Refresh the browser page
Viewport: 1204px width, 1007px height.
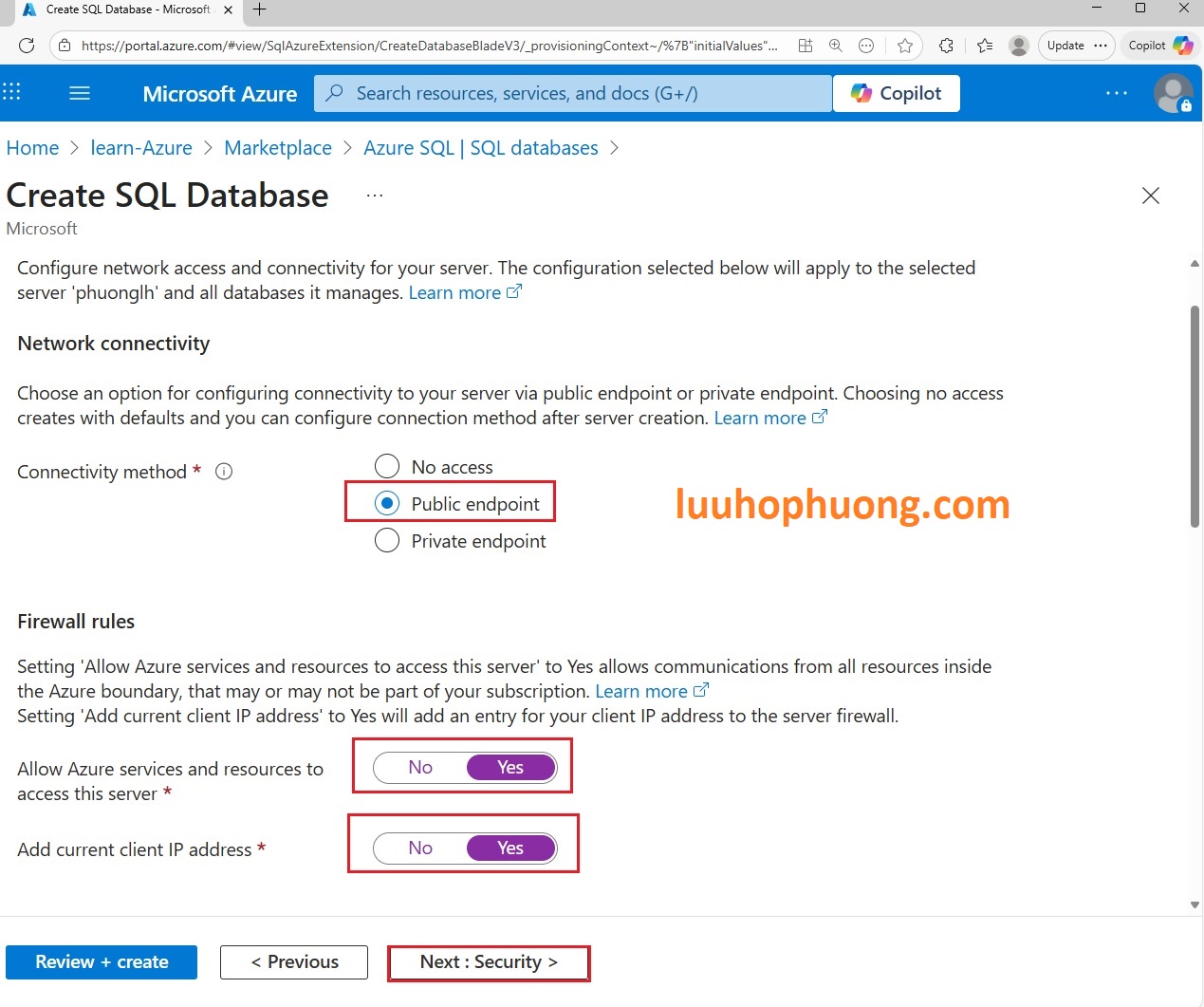[27, 46]
